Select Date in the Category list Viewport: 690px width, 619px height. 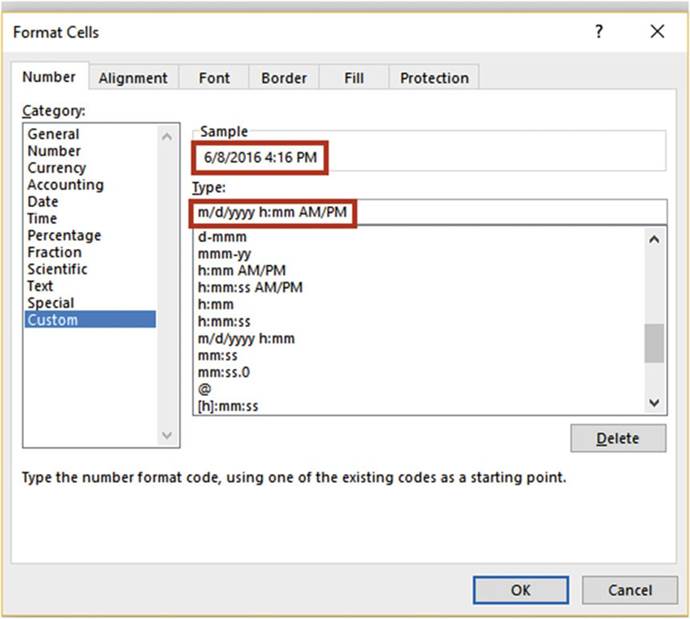click(43, 202)
